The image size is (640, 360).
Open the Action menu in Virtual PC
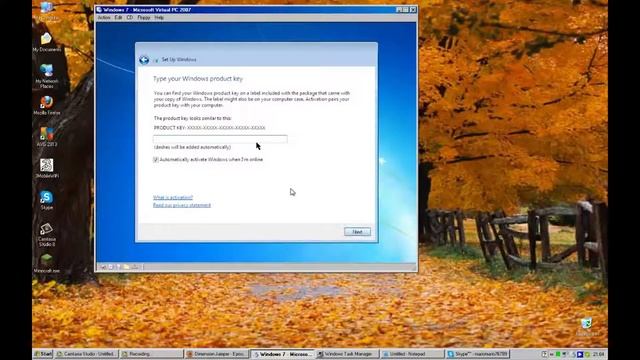click(104, 18)
